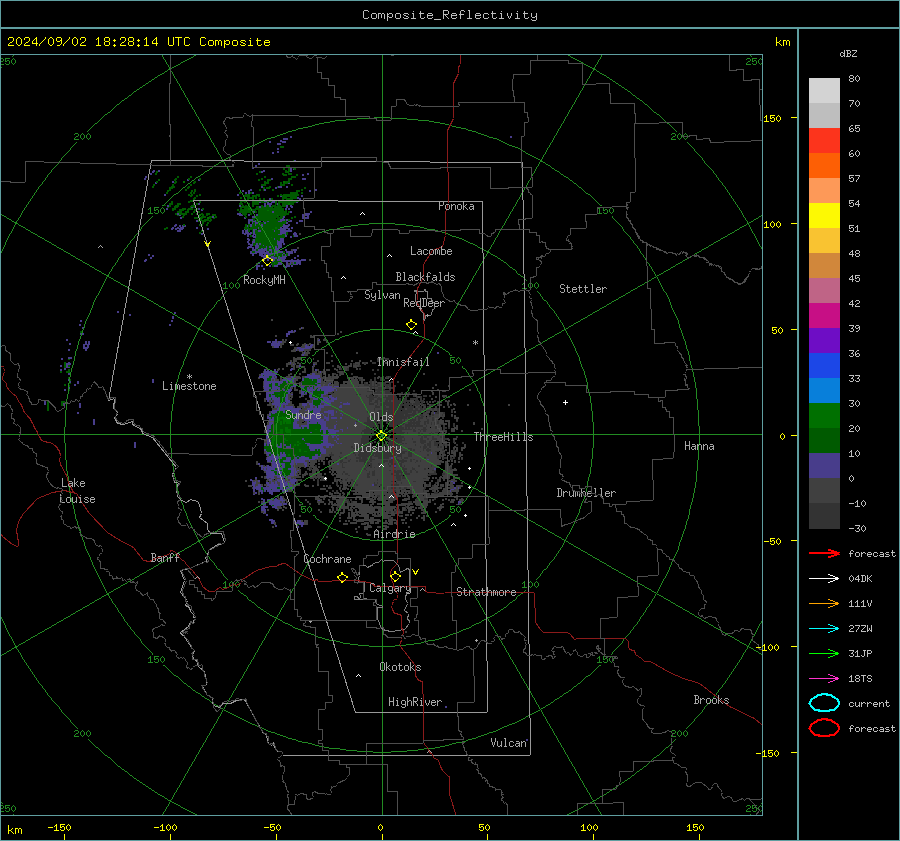Click the asterisk marker above Limestone label
The width and height of the screenshot is (900, 841).
[x=189, y=377]
